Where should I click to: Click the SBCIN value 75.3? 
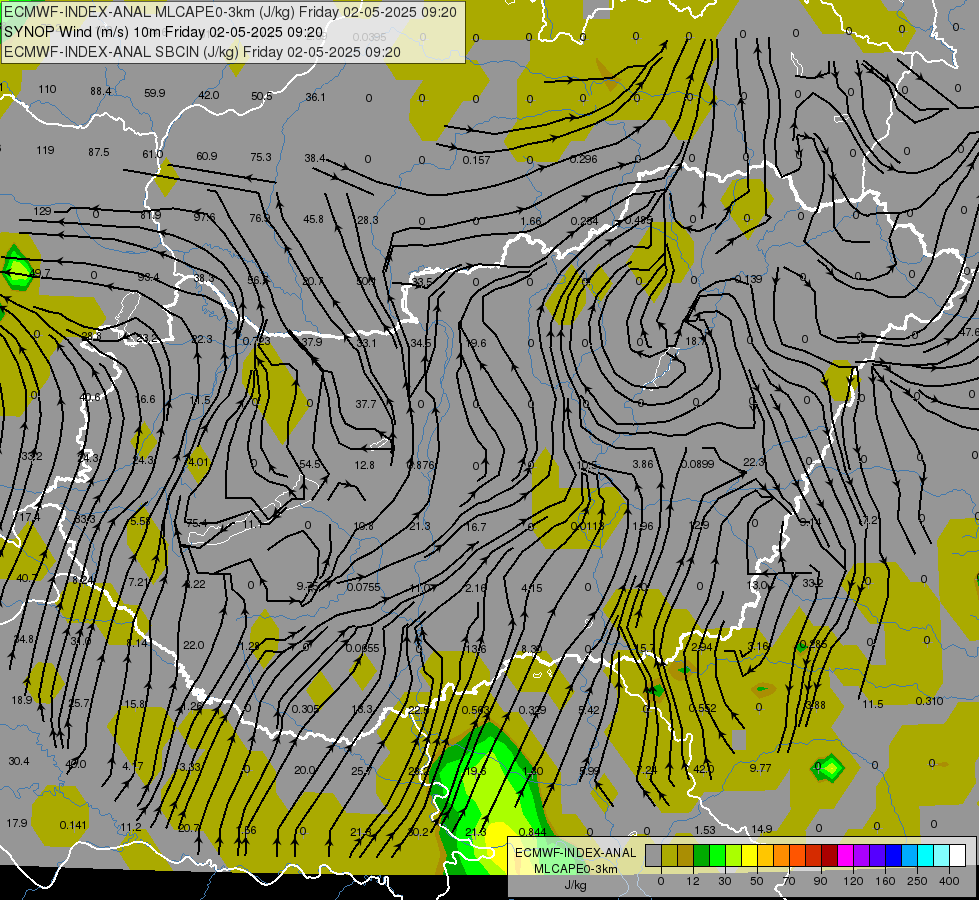261,157
